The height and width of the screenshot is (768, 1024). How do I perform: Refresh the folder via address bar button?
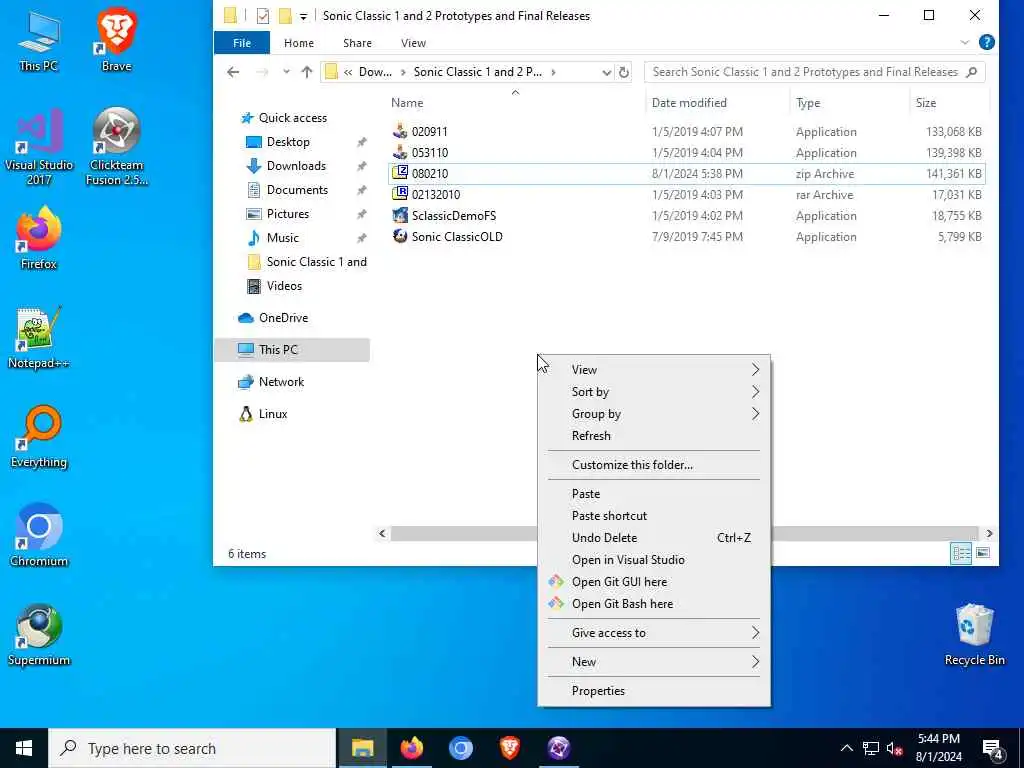tap(624, 72)
